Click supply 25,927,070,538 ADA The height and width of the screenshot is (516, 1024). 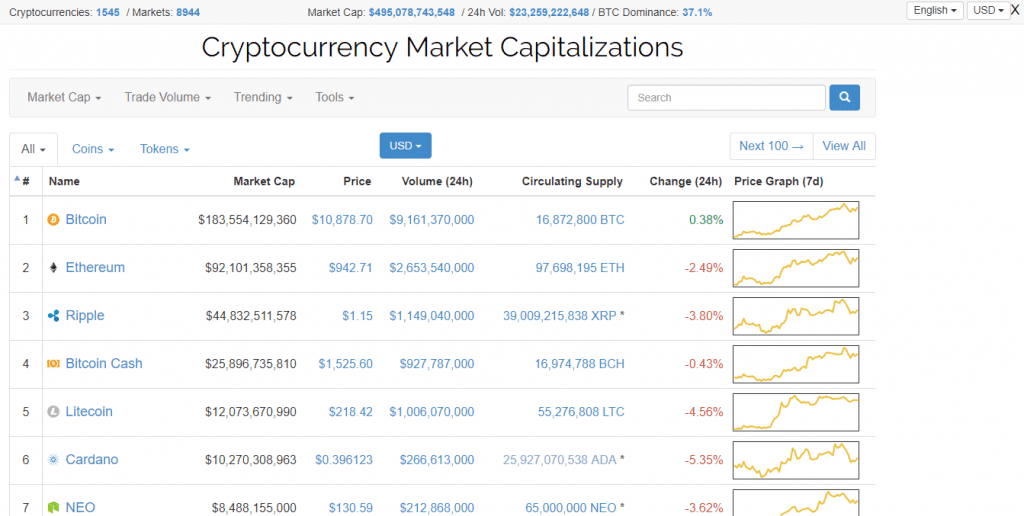[x=560, y=460]
